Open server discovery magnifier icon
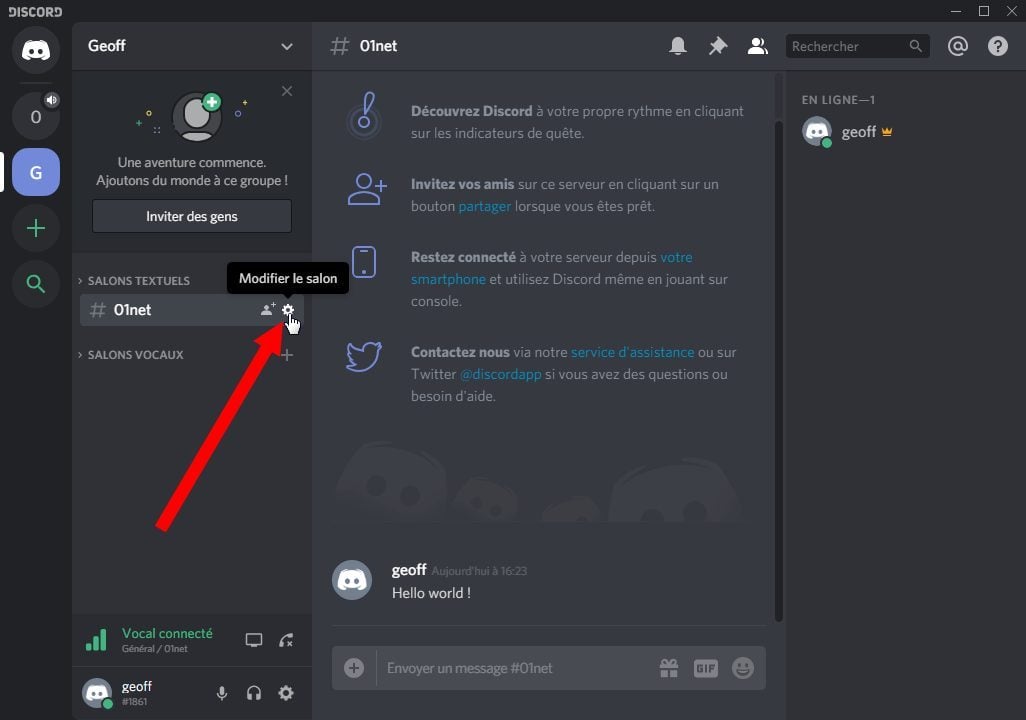Image resolution: width=1026 pixels, height=720 pixels. [35, 283]
